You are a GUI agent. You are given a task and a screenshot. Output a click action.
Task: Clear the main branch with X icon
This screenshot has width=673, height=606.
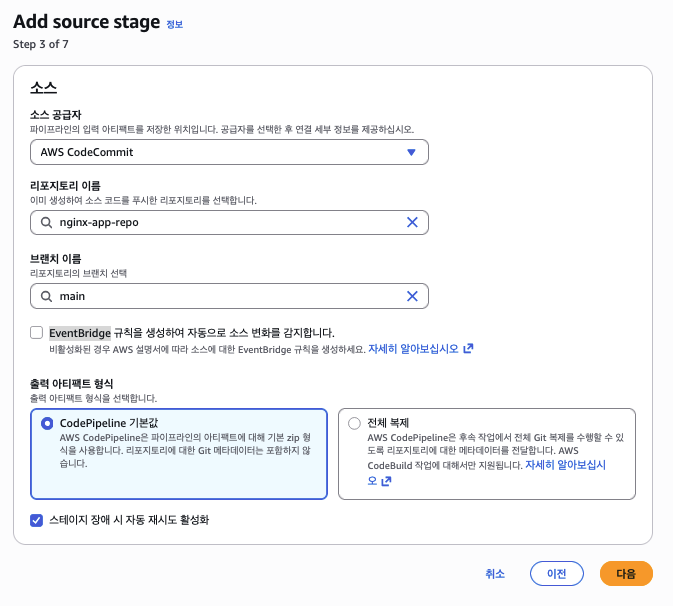[412, 296]
